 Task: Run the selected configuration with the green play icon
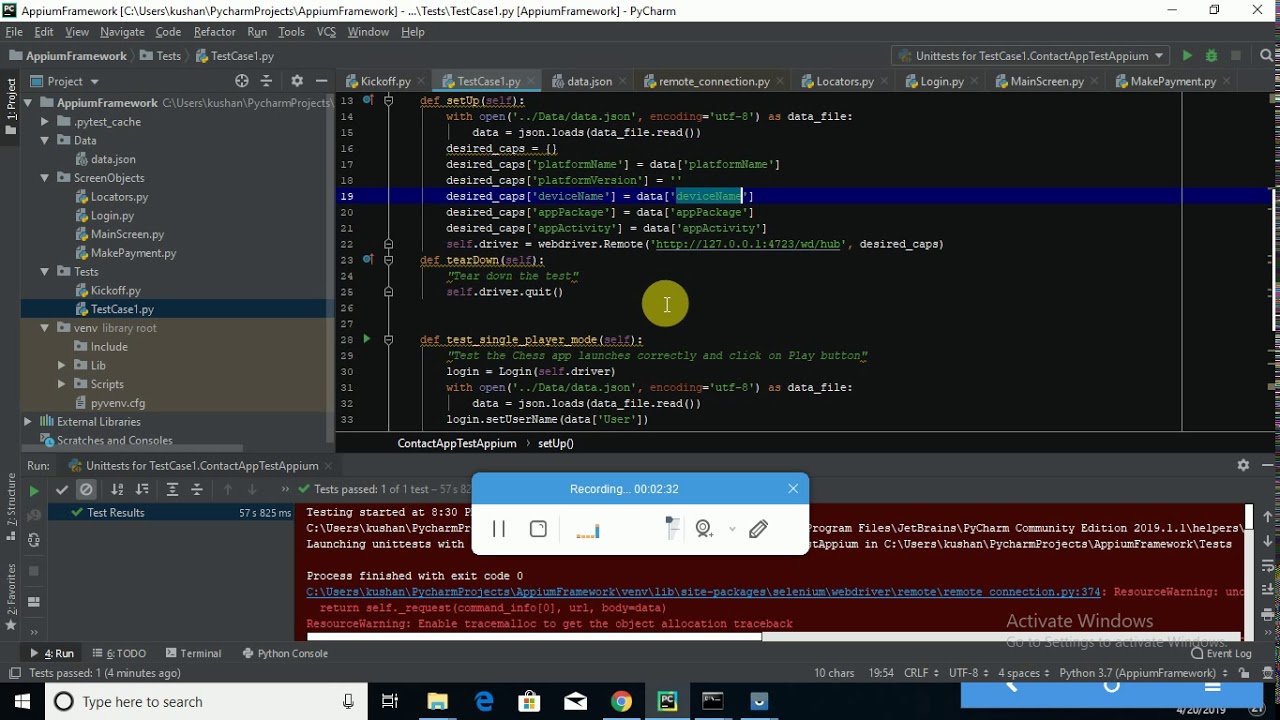(x=1187, y=56)
